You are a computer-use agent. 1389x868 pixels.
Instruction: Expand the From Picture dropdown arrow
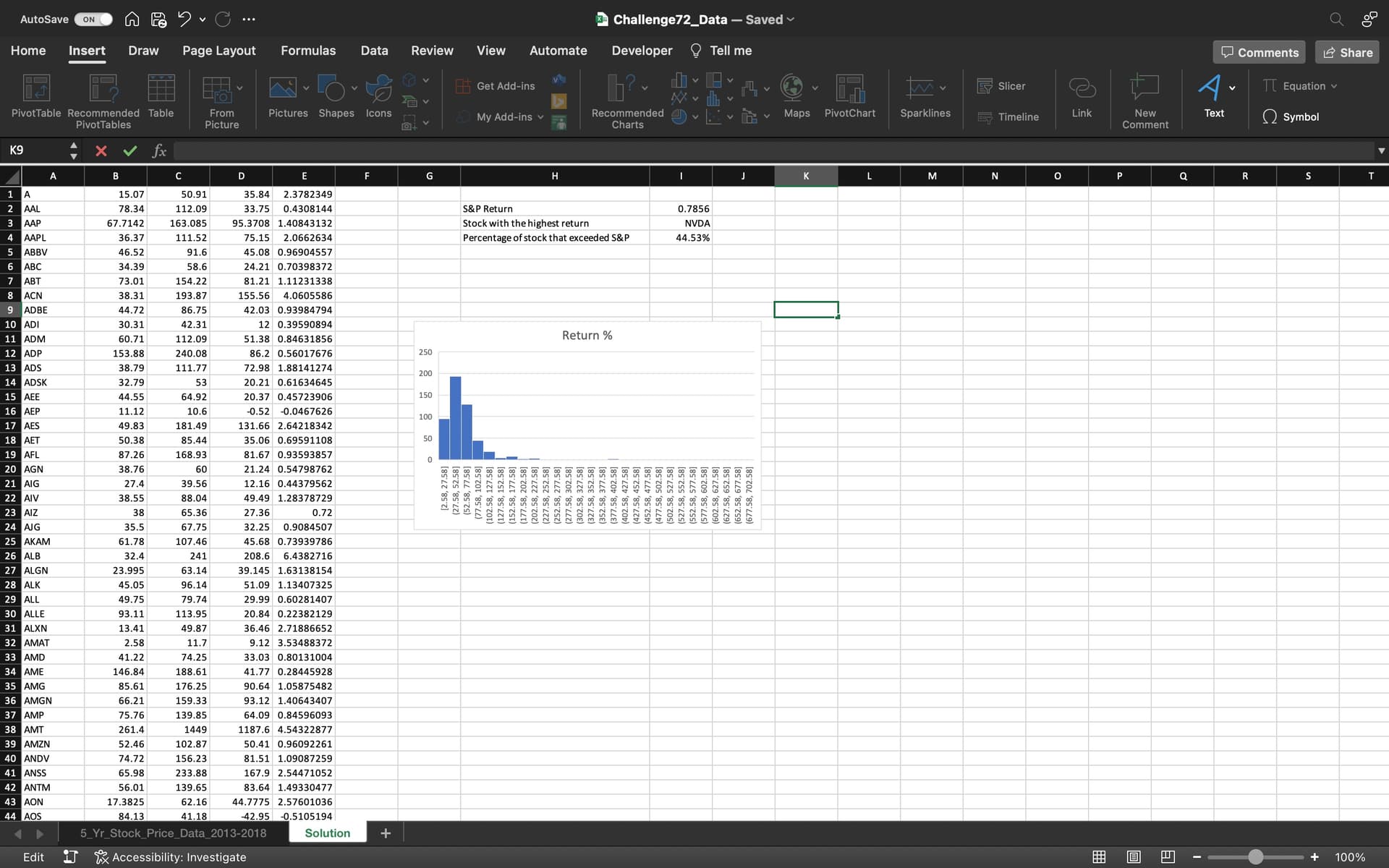239,88
